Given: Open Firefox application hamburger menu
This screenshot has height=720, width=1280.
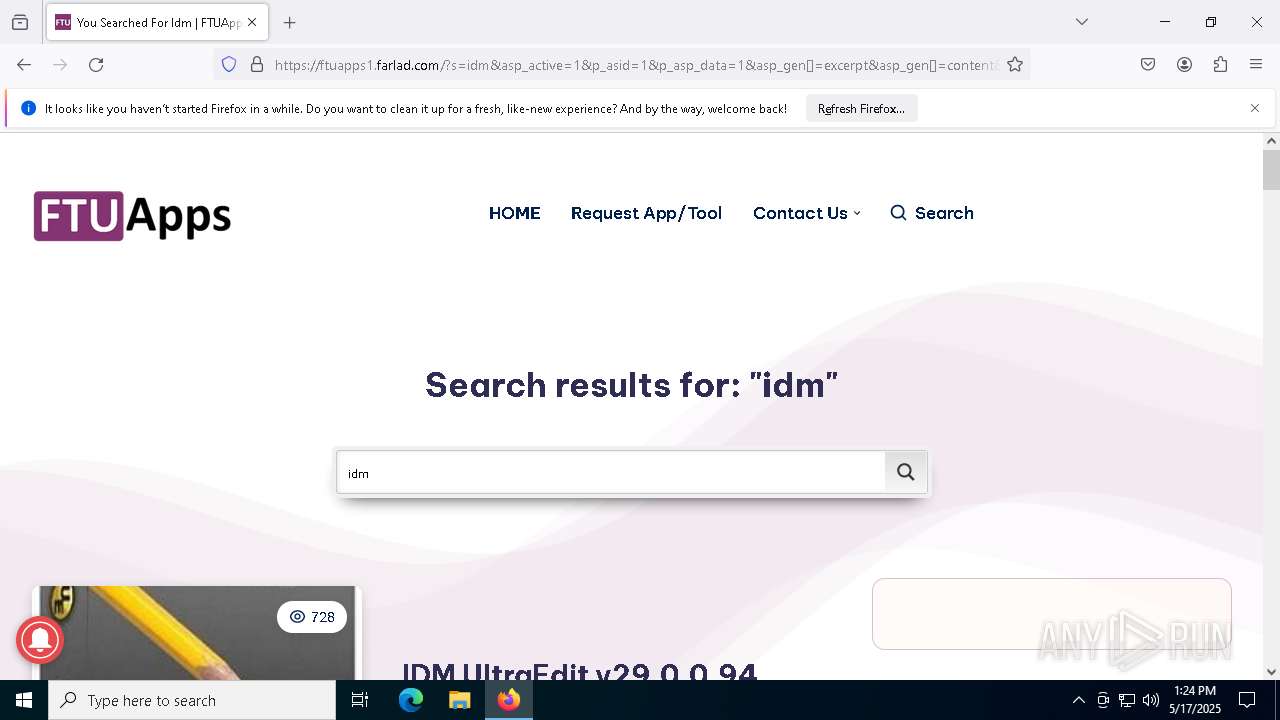Looking at the screenshot, I should tap(1256, 65).
